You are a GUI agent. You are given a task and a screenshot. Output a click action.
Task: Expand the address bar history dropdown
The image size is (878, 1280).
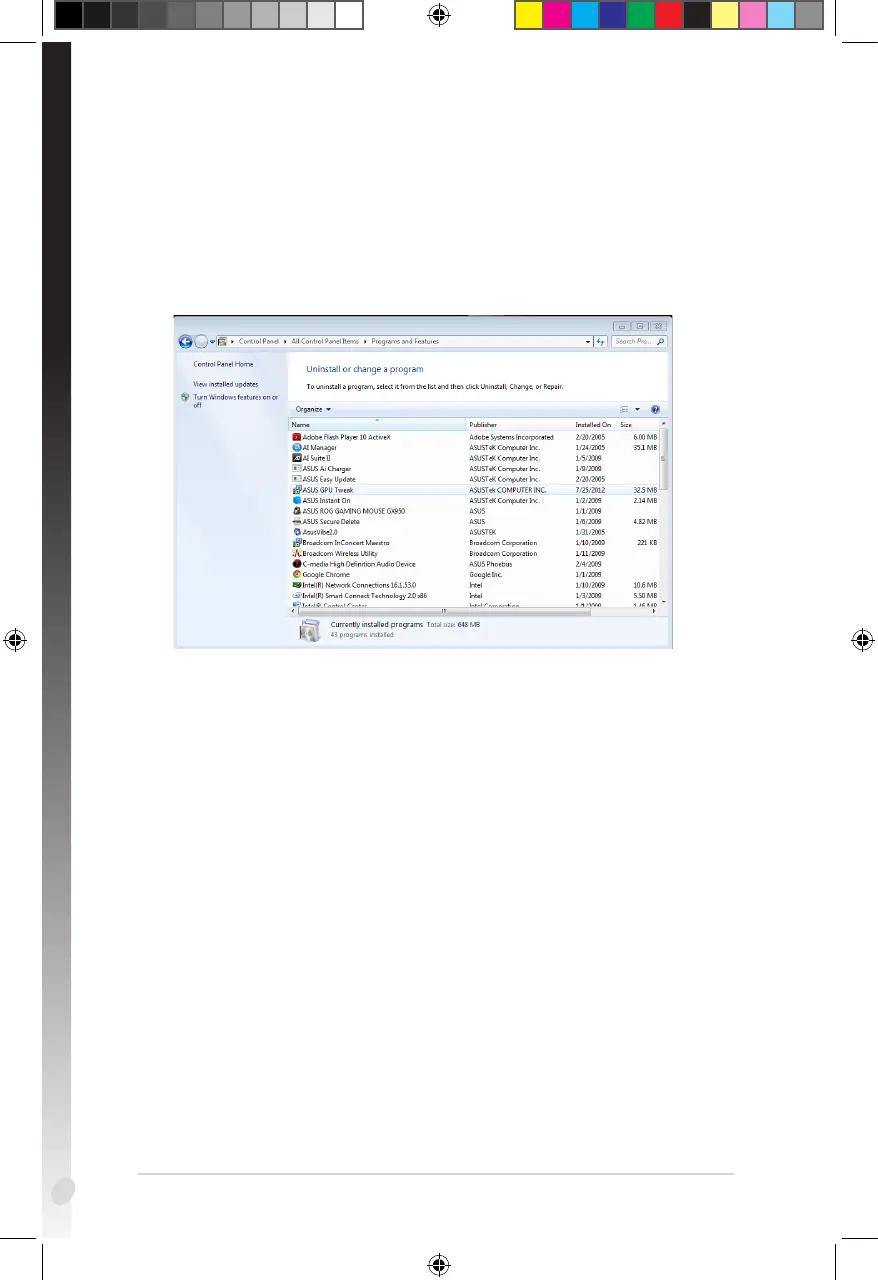point(588,341)
